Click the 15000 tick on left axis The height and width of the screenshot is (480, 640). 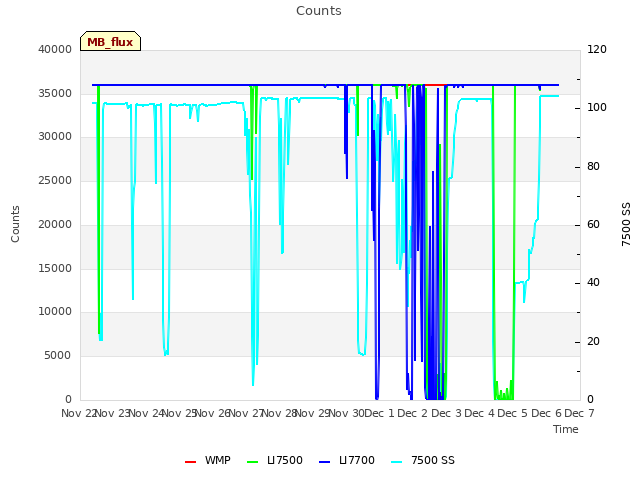point(55,268)
